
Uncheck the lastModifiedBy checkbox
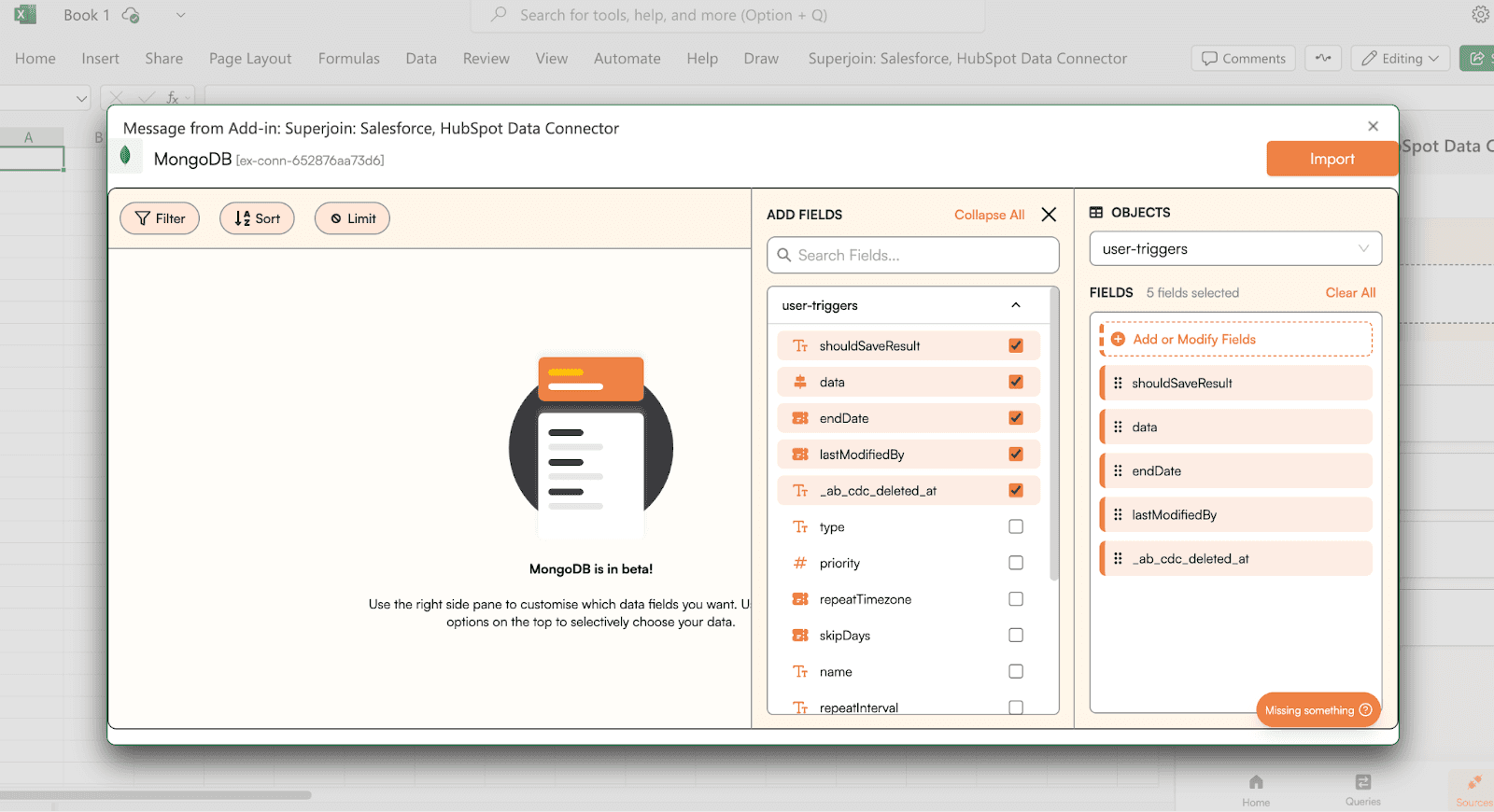tap(1016, 455)
